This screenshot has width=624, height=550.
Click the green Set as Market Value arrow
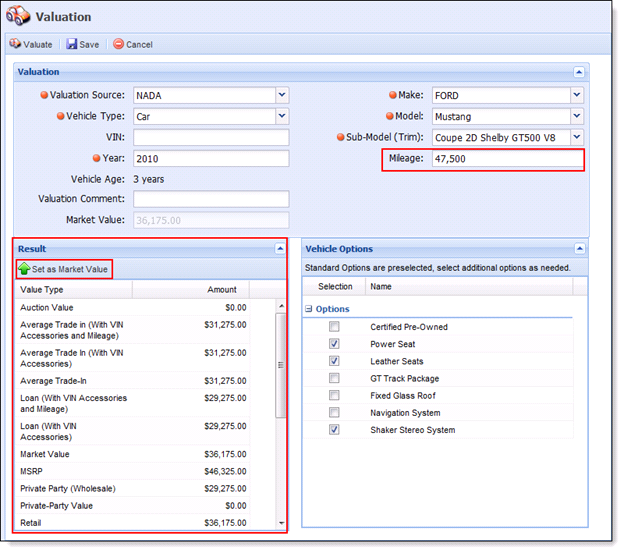click(x=24, y=269)
